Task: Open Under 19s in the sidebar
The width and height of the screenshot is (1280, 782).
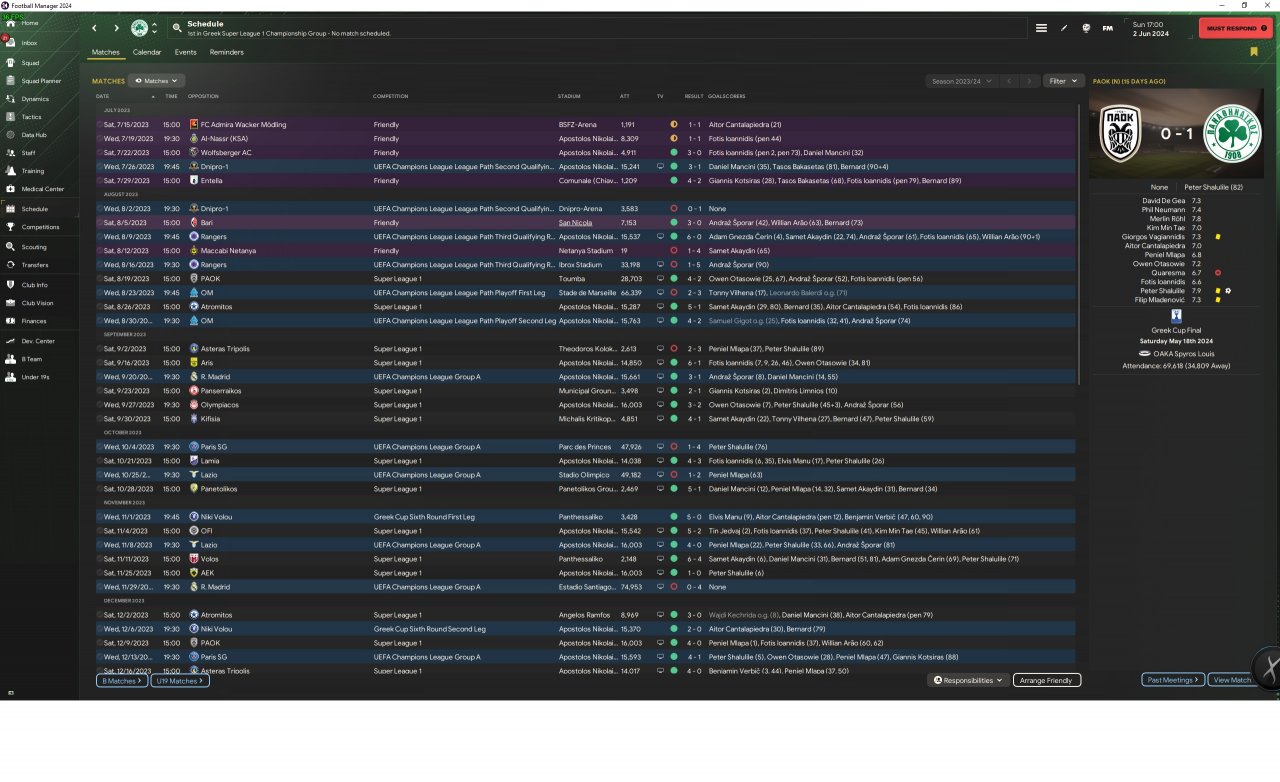Action: [40, 377]
